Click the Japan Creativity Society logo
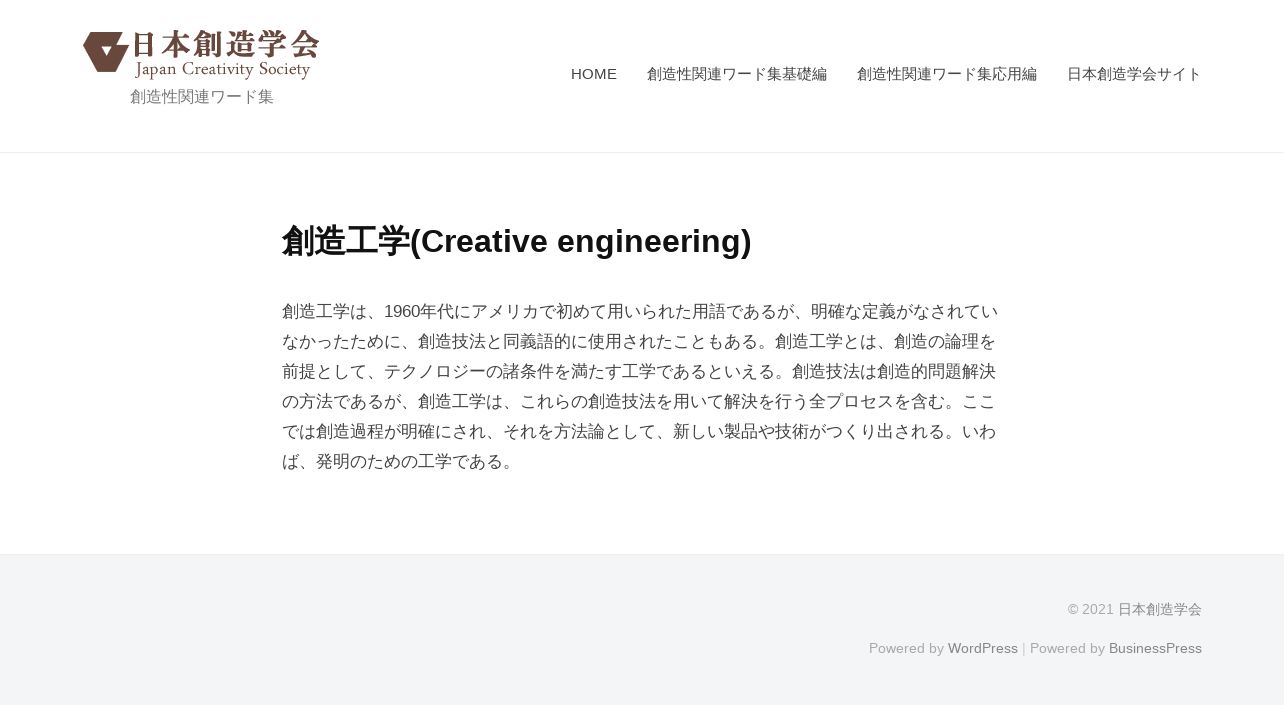Image resolution: width=1284 pixels, height=705 pixels. click(201, 54)
